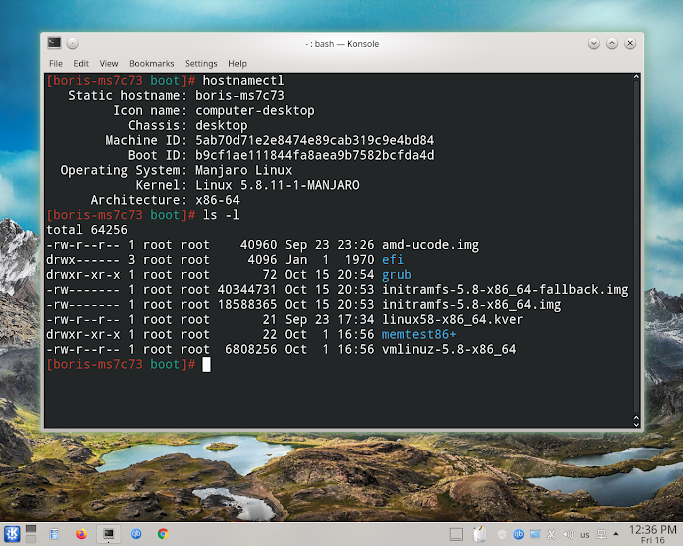Open the trash widget in the panel
Screen dimensions: 683x546
point(480,534)
